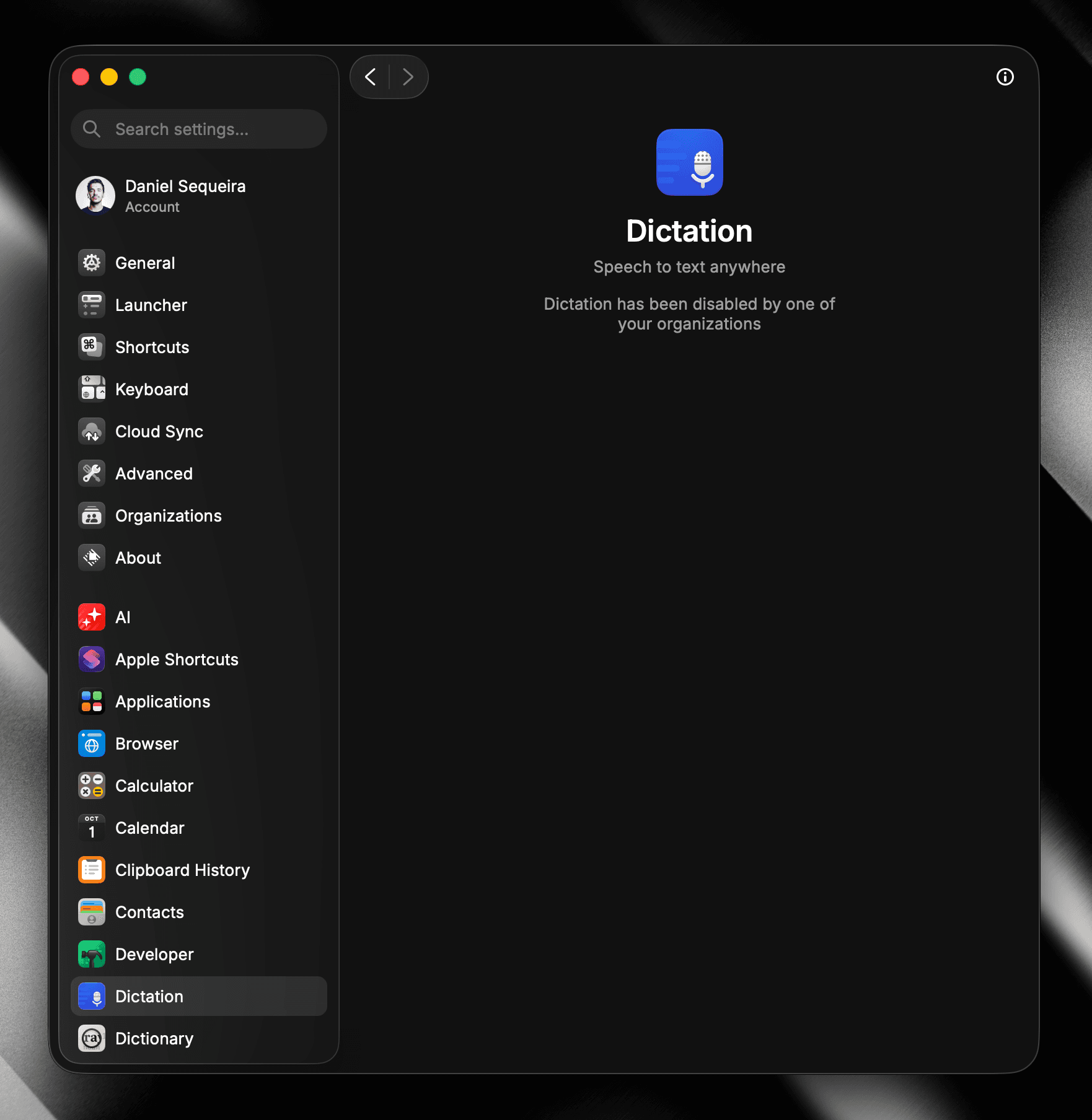
Task: Select the Keyboard settings icon
Action: pos(92,390)
